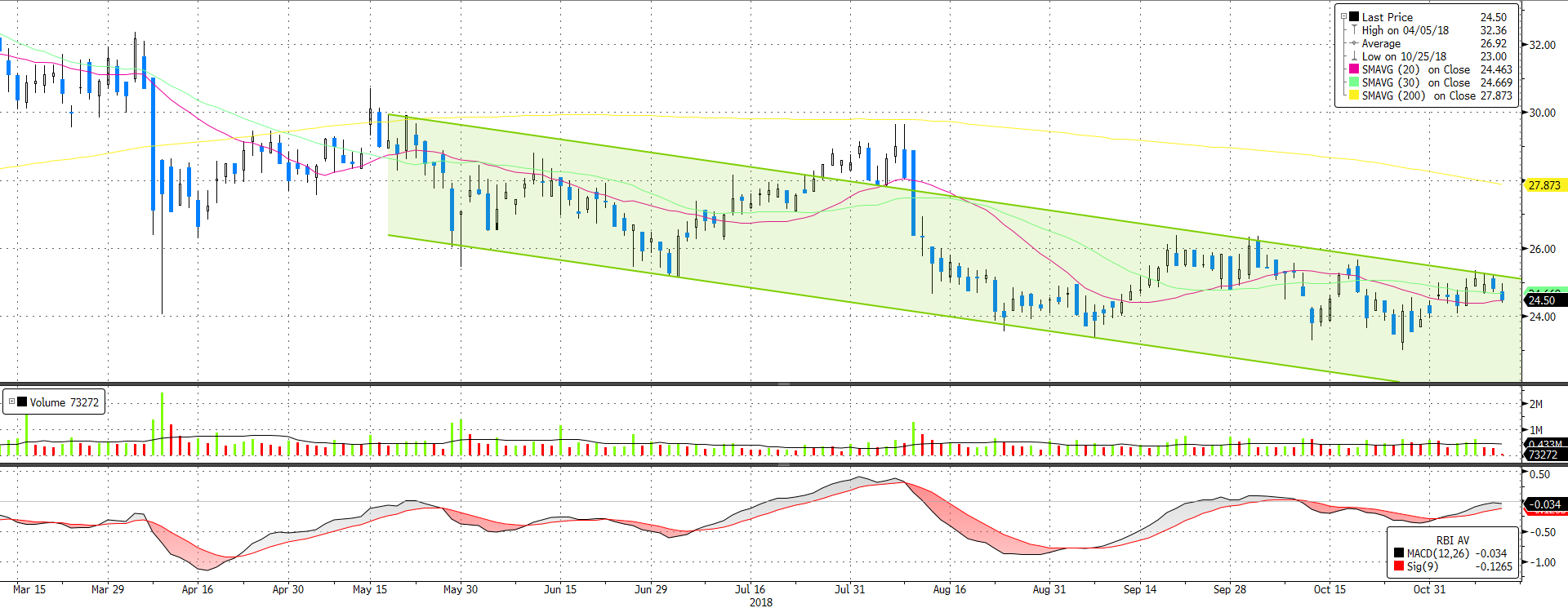Click the Aug 16 date label
Viewport: 1568px width, 608px height.
(949, 589)
